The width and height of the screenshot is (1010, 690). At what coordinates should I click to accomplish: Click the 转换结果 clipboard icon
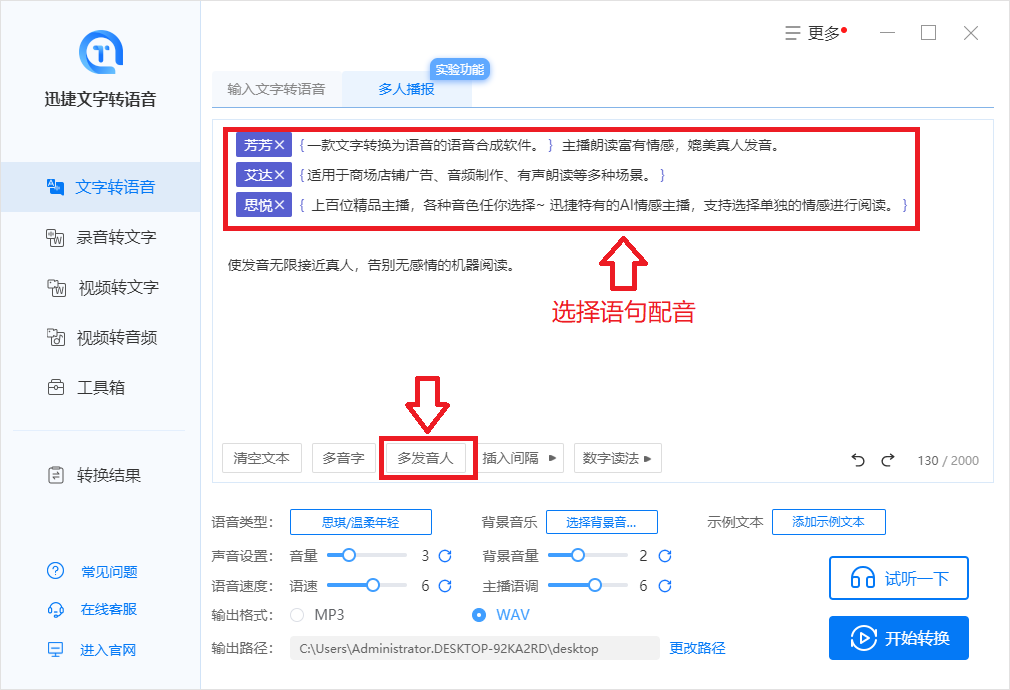point(56,475)
